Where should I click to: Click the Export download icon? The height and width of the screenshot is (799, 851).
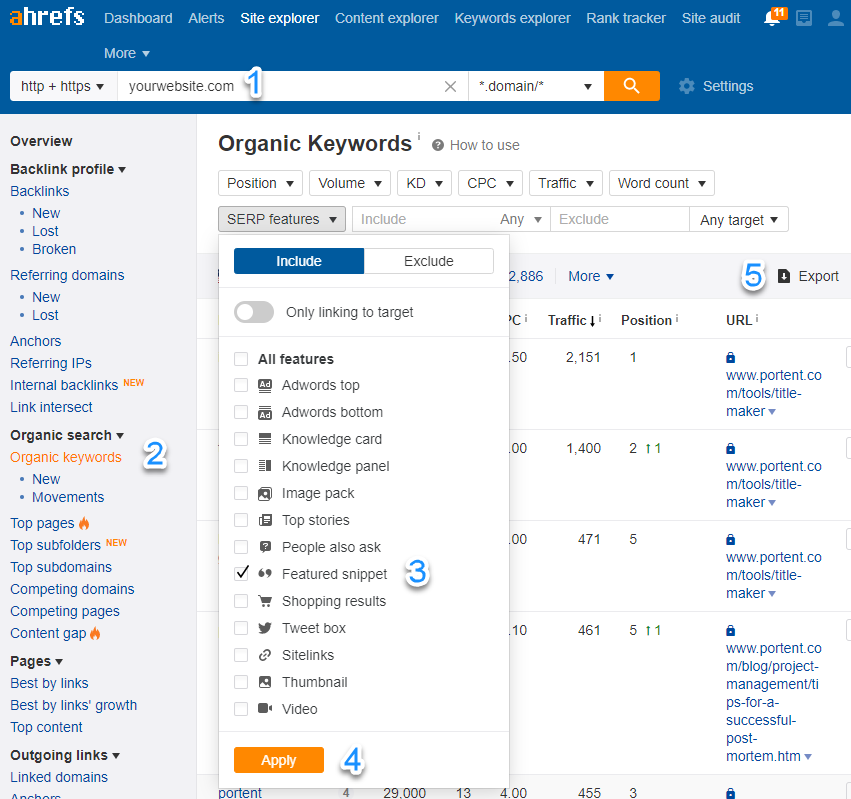pyautogui.click(x=784, y=276)
